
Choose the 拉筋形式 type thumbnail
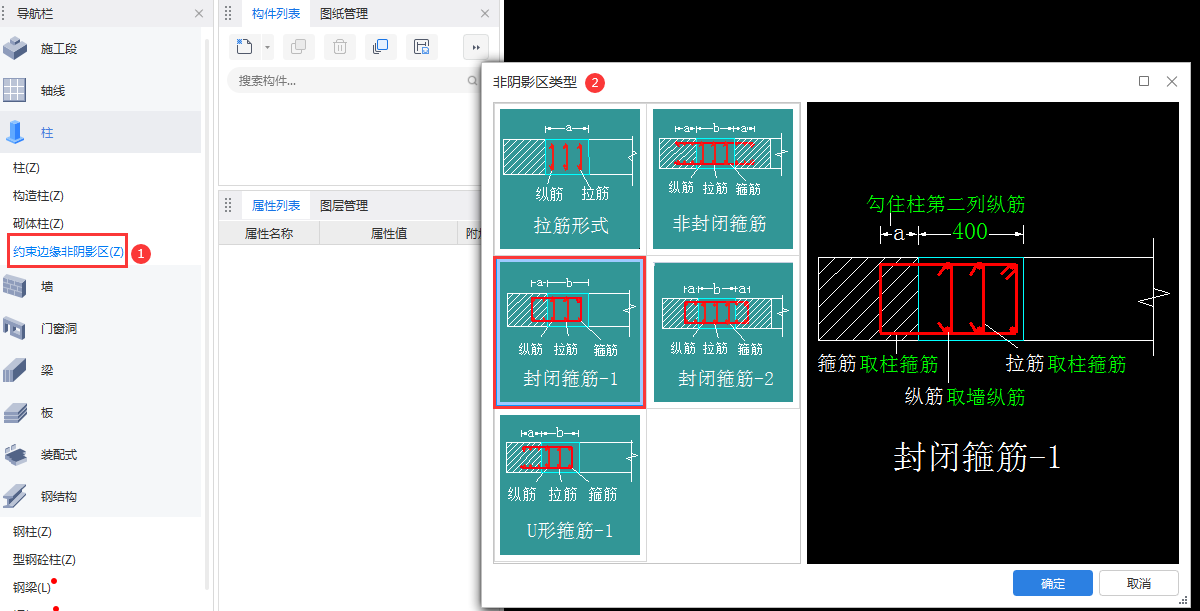(x=569, y=179)
